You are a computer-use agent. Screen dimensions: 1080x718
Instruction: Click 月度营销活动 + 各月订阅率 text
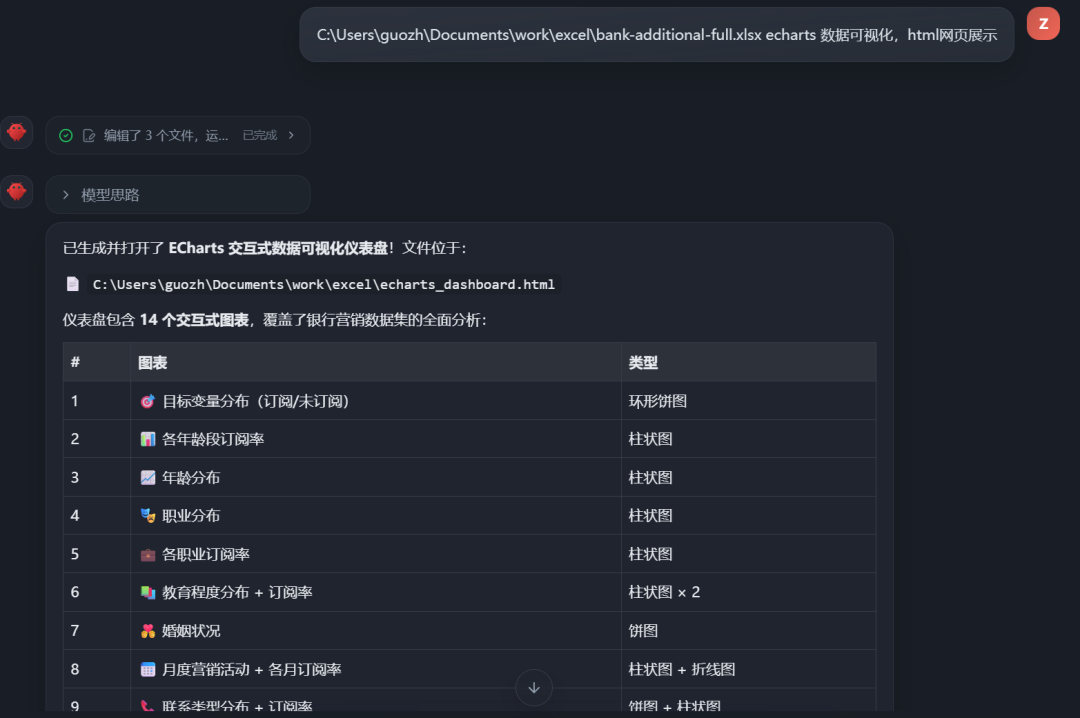coord(251,669)
